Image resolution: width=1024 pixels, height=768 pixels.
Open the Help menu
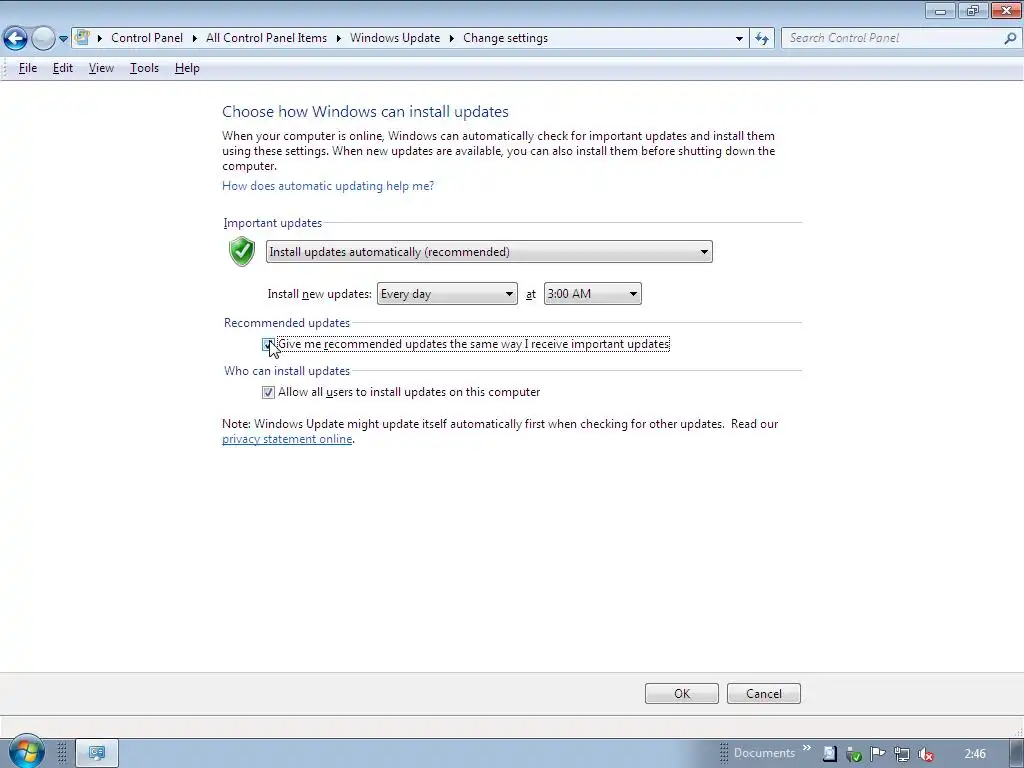(187, 68)
